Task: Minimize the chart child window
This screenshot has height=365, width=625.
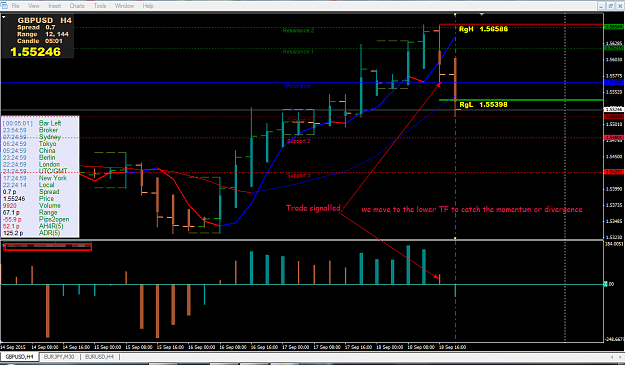Action: (601, 6)
